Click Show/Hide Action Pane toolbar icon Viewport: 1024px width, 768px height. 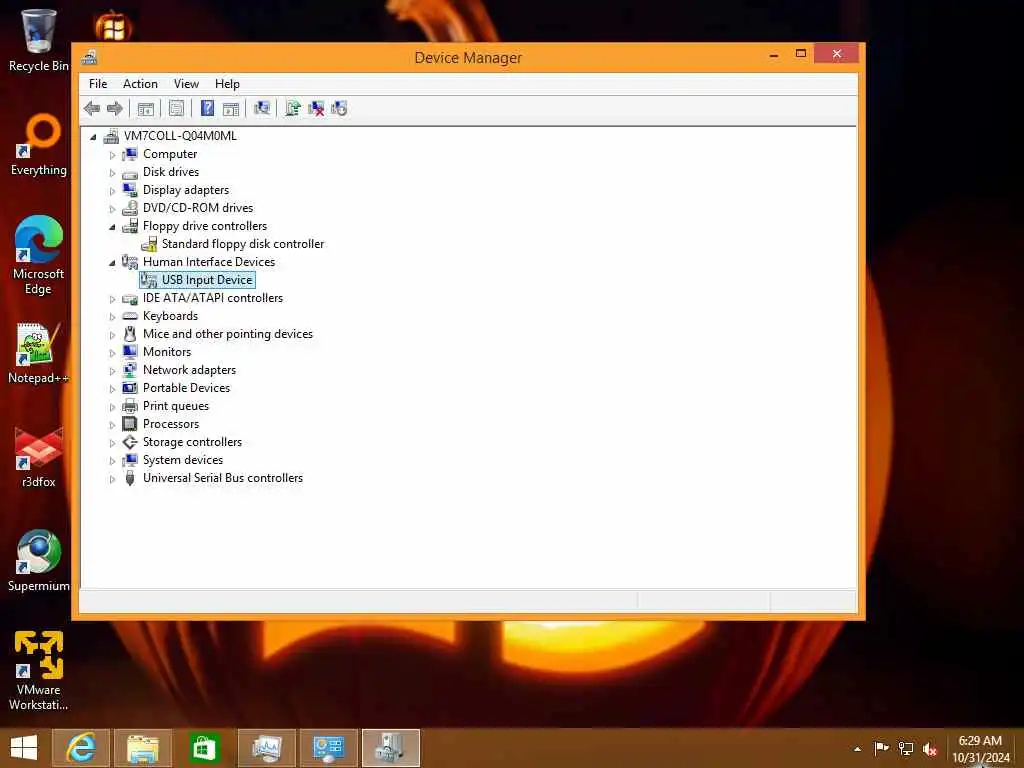(x=231, y=108)
